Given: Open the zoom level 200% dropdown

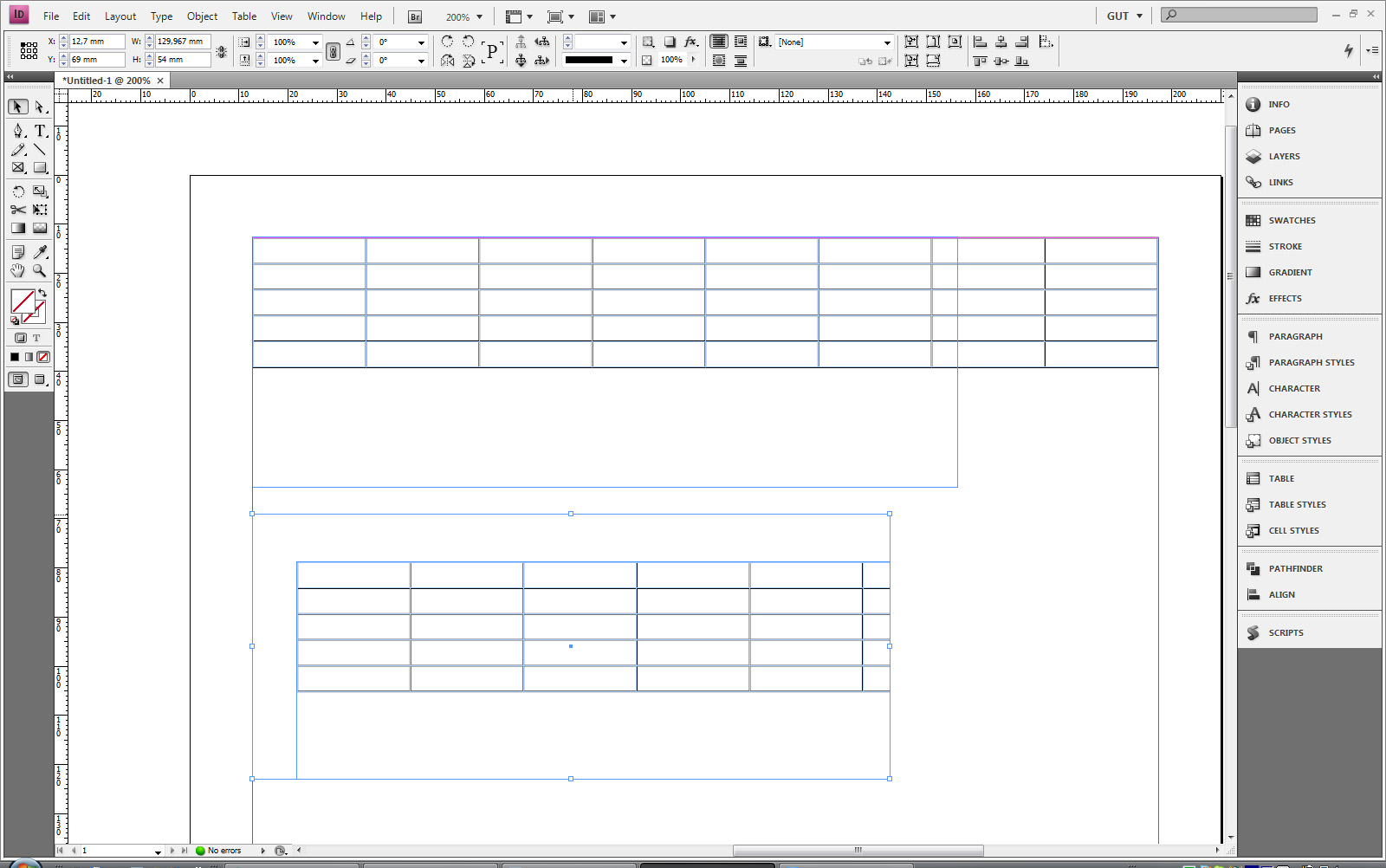Looking at the screenshot, I should click(479, 16).
